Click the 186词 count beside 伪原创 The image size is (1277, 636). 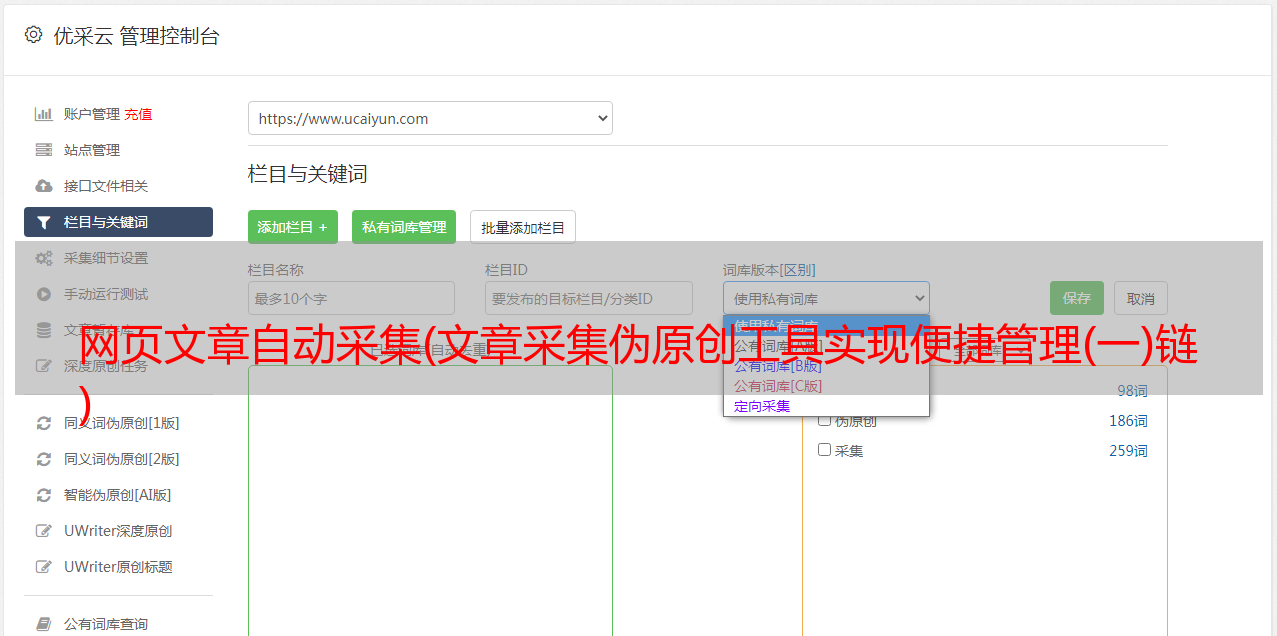pyautogui.click(x=1128, y=421)
